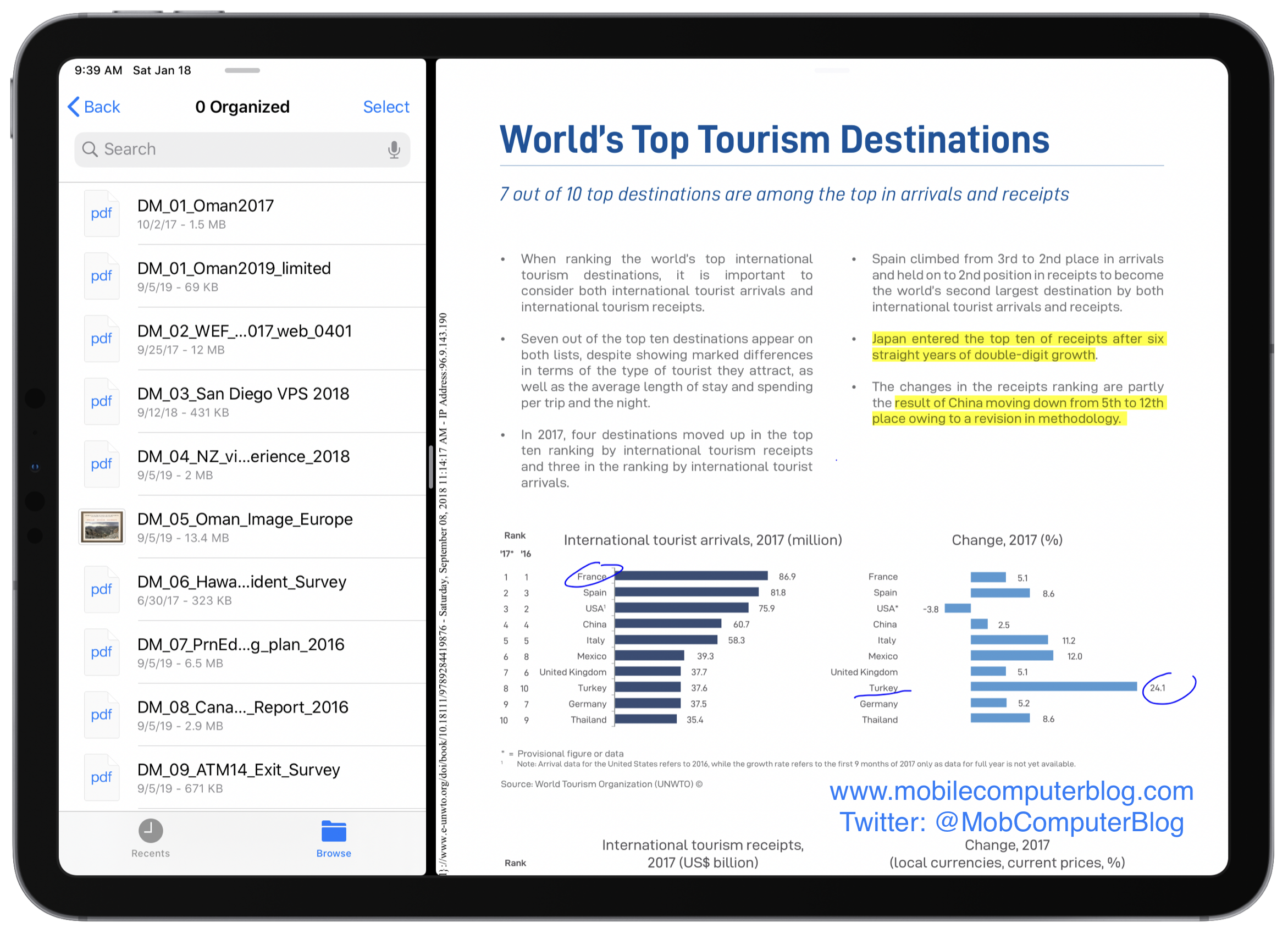Open the Recents clock icon tab
1288x934 pixels.
(x=151, y=831)
